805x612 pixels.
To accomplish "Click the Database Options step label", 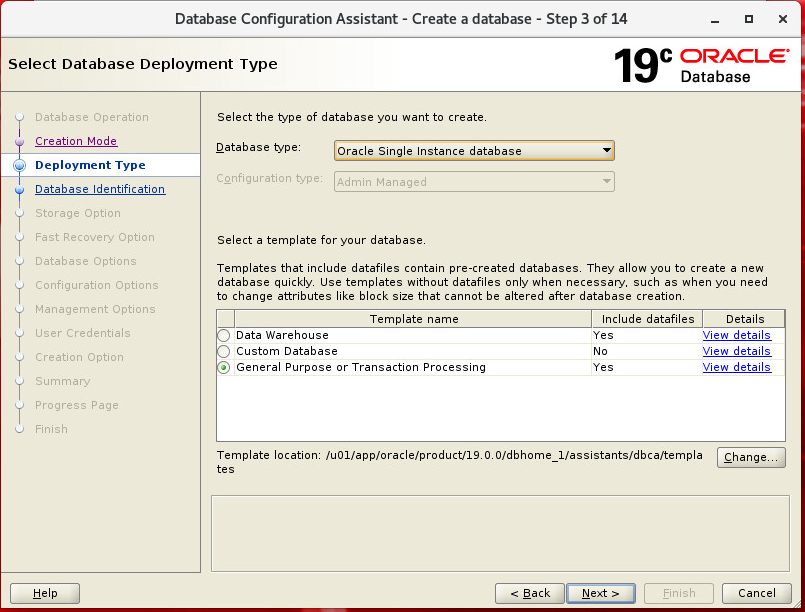I will pos(86,261).
